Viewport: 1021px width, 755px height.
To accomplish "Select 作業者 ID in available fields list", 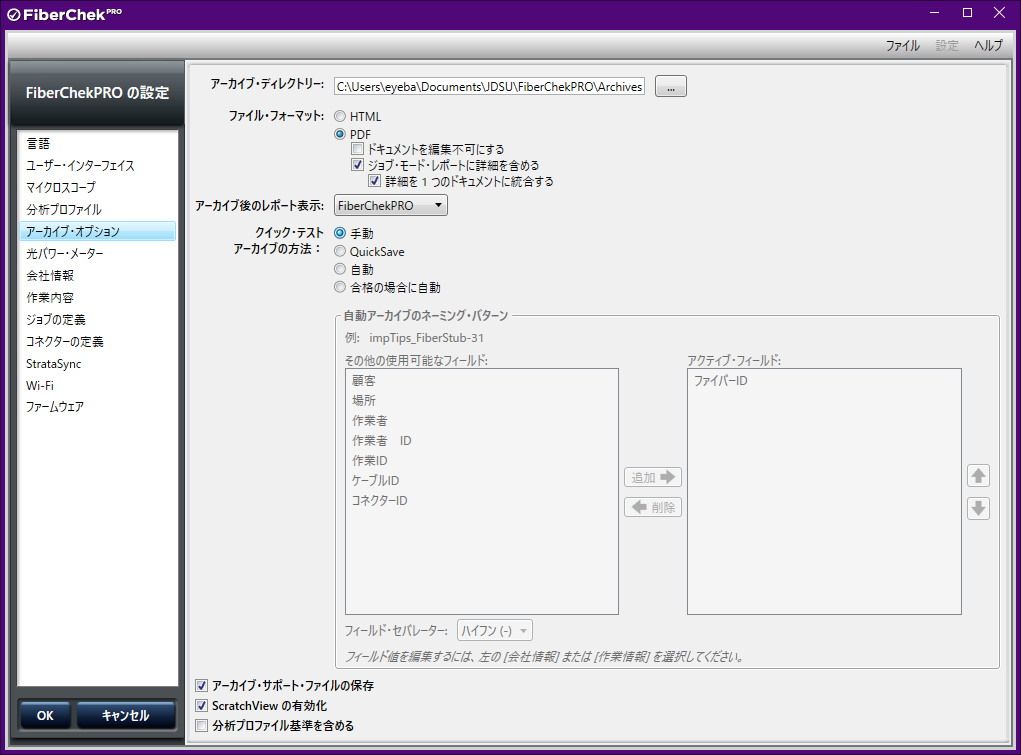I will click(481, 441).
